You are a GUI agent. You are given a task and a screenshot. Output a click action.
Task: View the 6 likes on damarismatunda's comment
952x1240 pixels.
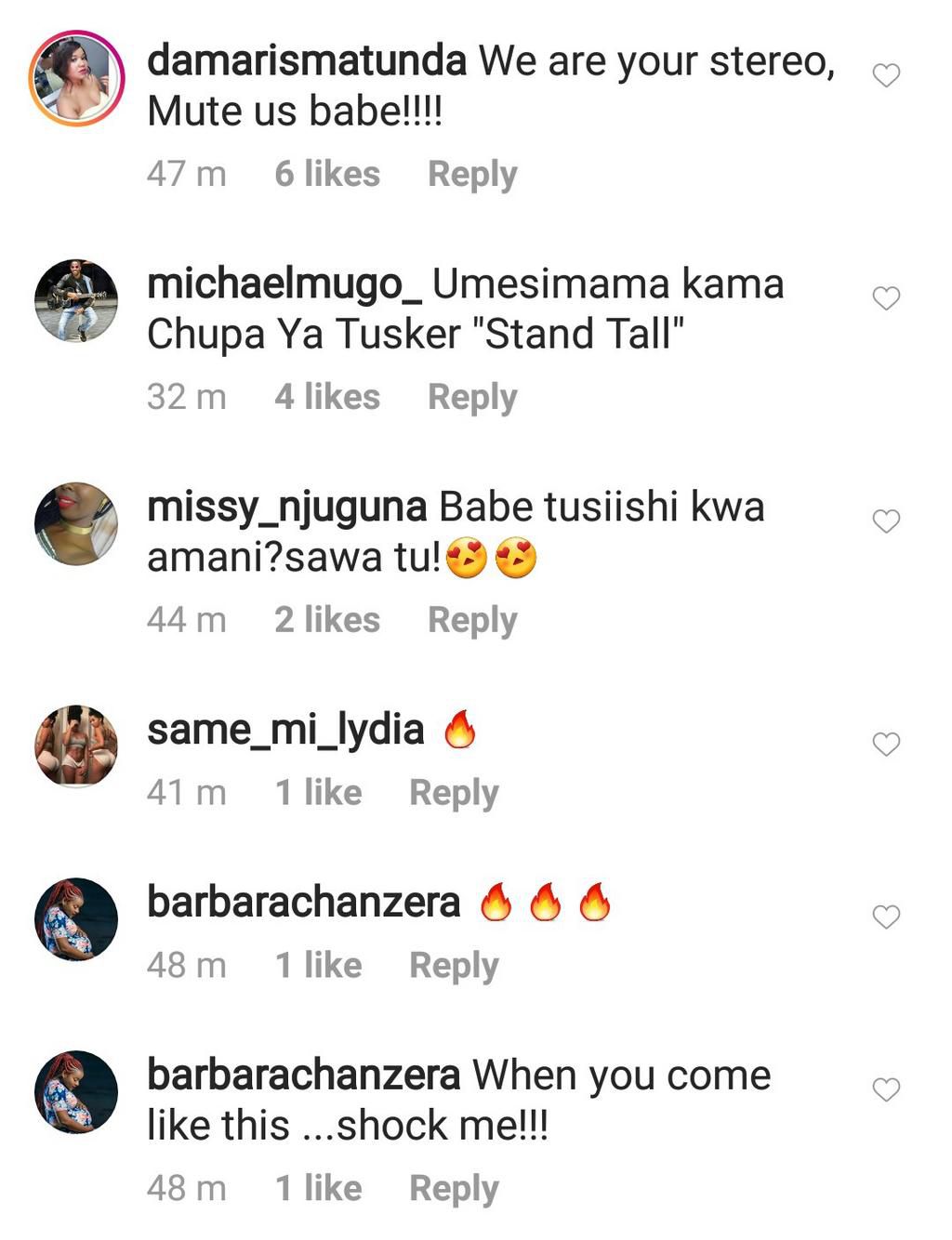pos(327,175)
